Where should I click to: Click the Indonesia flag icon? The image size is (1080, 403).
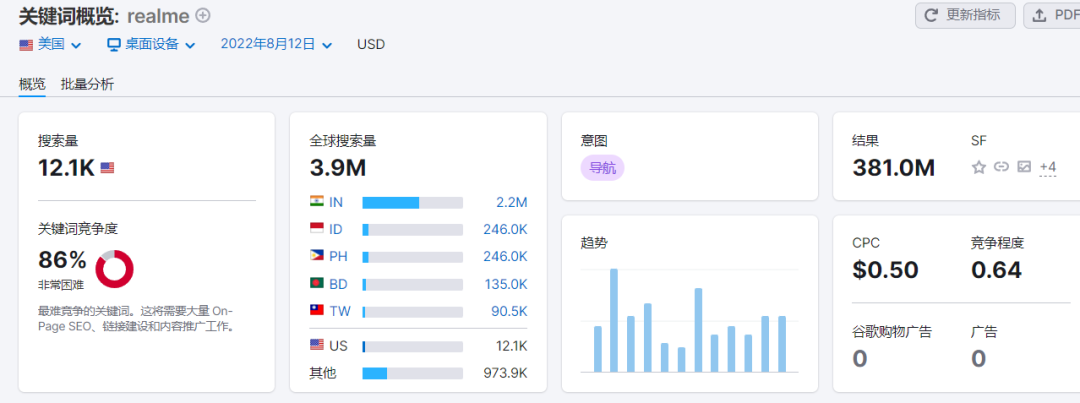317,228
